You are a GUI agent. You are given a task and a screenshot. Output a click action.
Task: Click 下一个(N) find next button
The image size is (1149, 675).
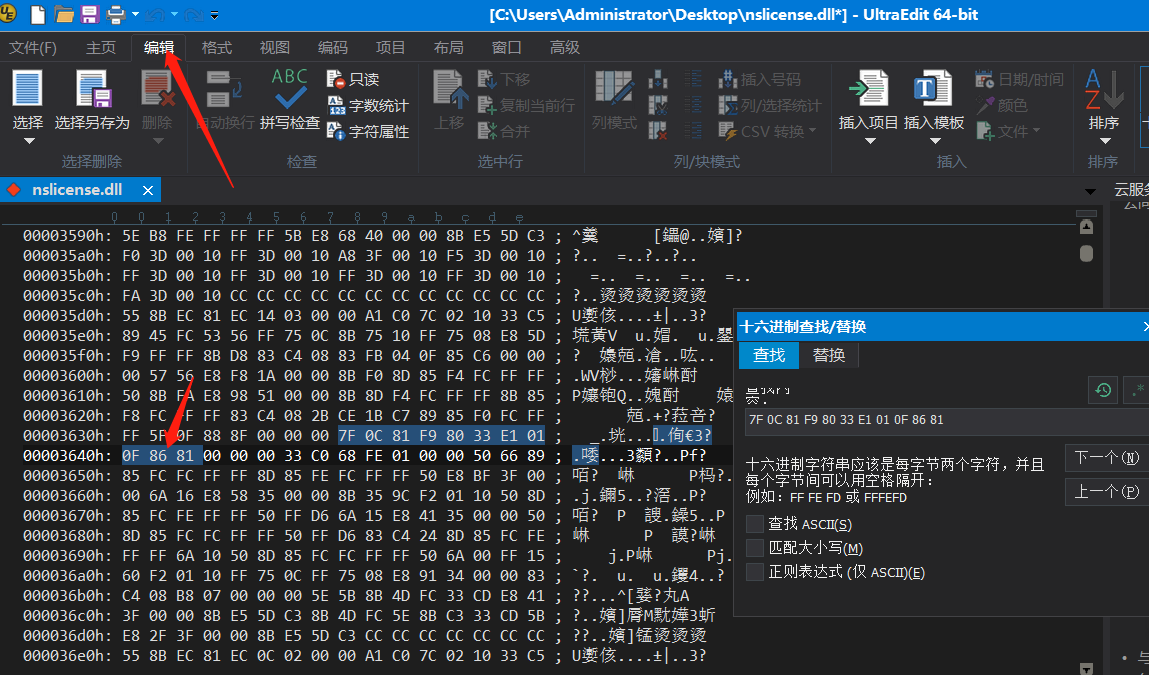(1106, 458)
